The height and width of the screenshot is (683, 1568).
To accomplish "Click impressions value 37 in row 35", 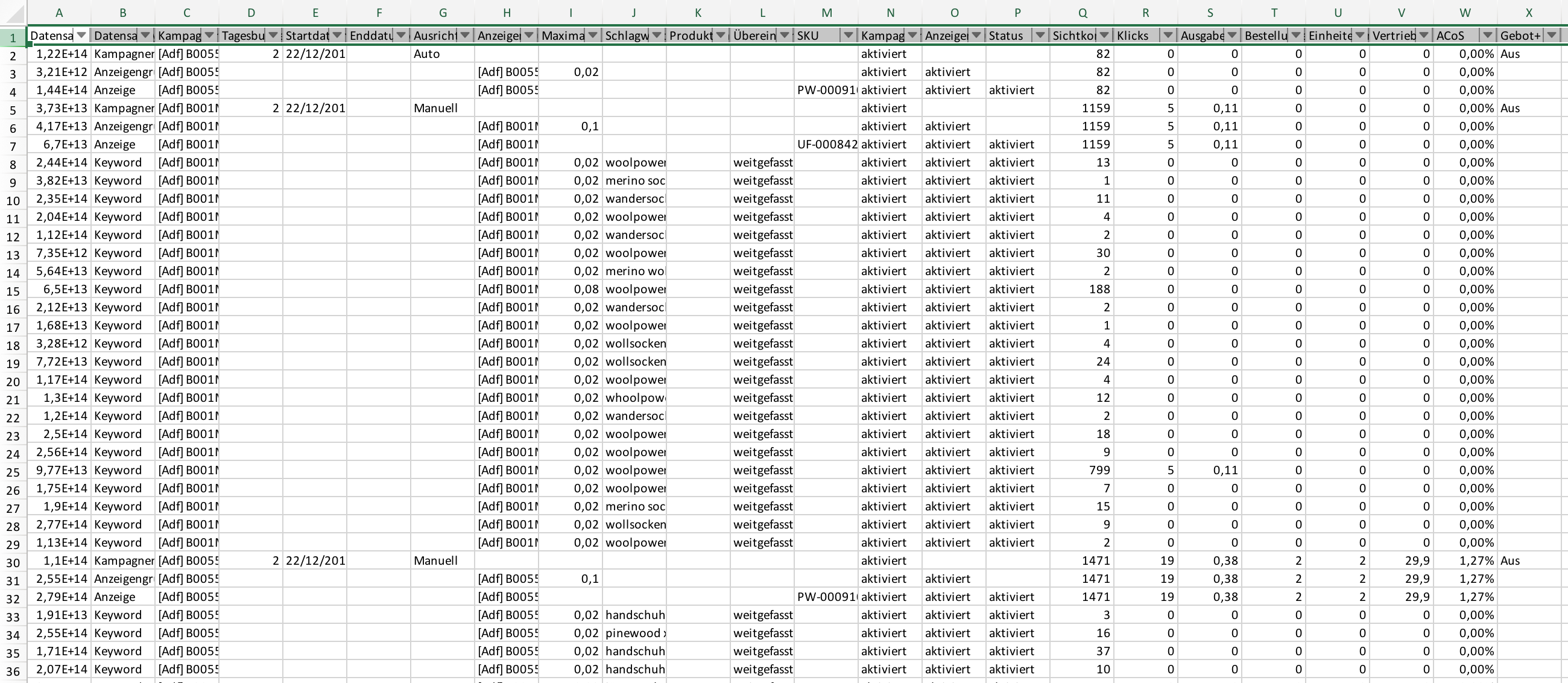I will pyautogui.click(x=1082, y=651).
